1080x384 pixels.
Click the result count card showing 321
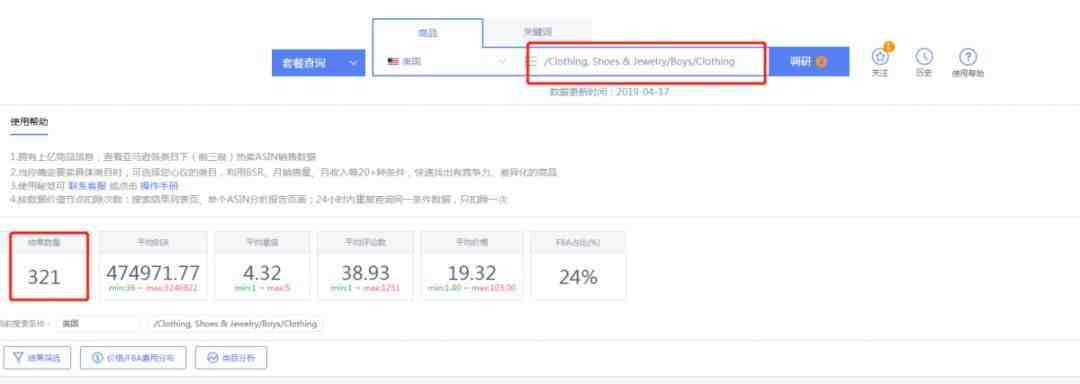tap(49, 266)
